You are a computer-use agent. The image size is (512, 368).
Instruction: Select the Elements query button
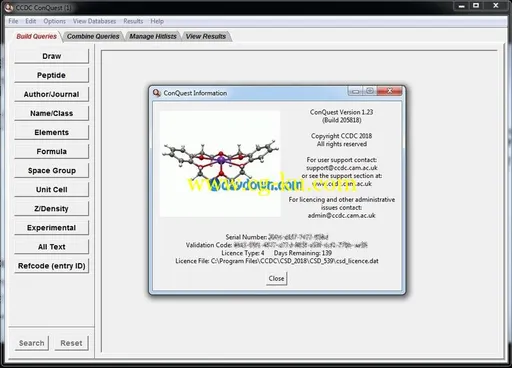[52, 132]
